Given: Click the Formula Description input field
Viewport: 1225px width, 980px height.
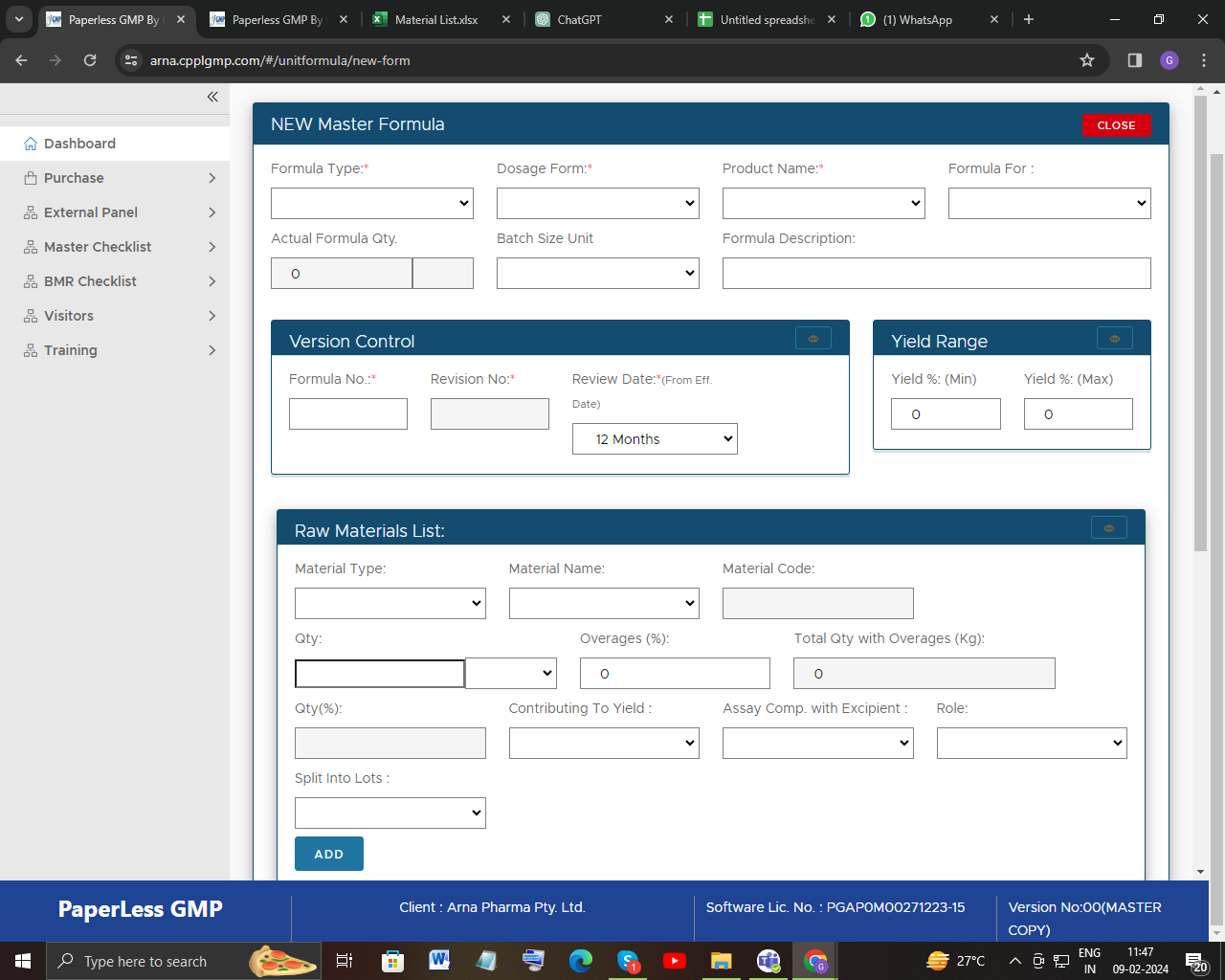Looking at the screenshot, I should point(936,273).
